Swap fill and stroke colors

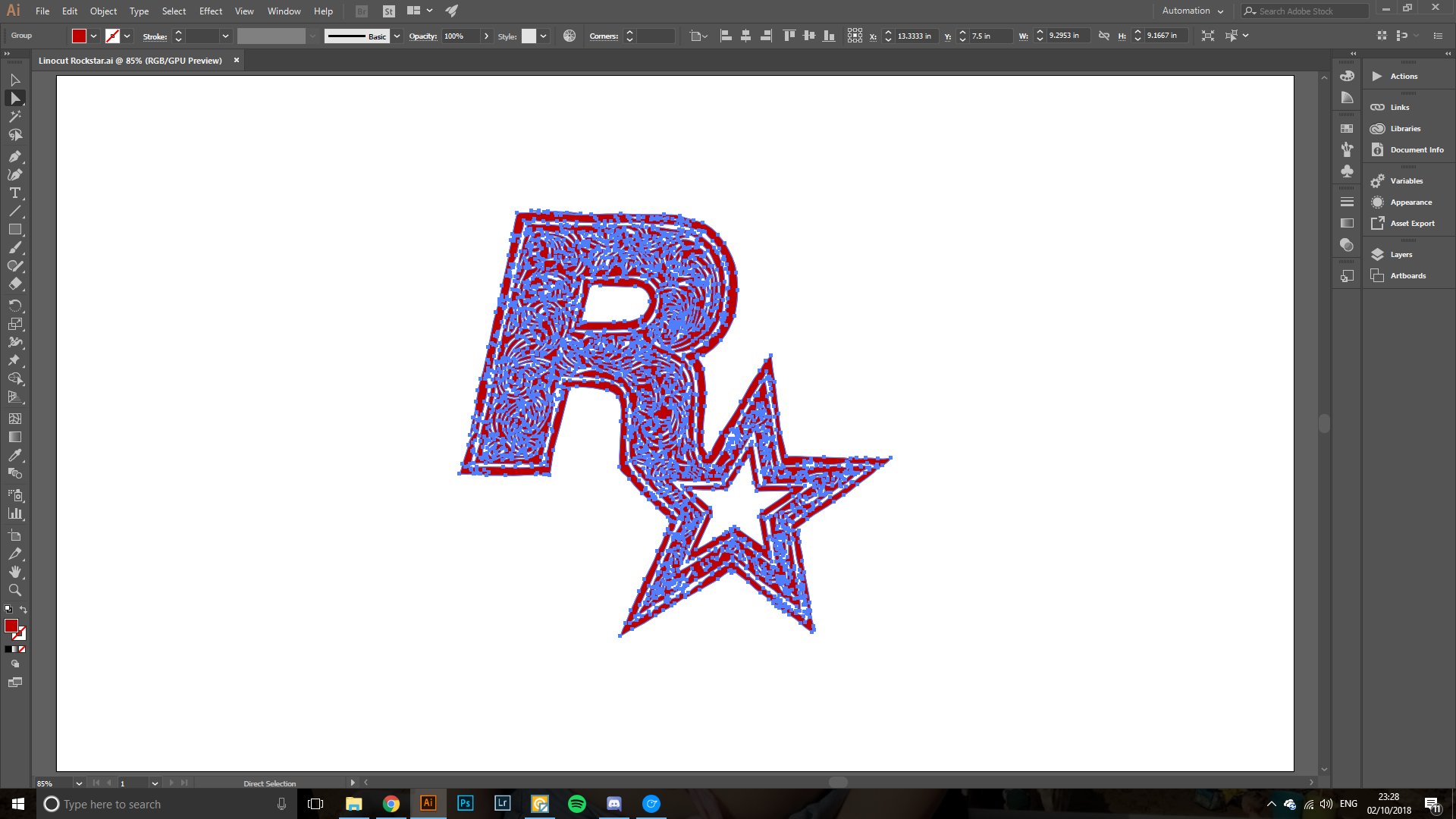point(24,610)
